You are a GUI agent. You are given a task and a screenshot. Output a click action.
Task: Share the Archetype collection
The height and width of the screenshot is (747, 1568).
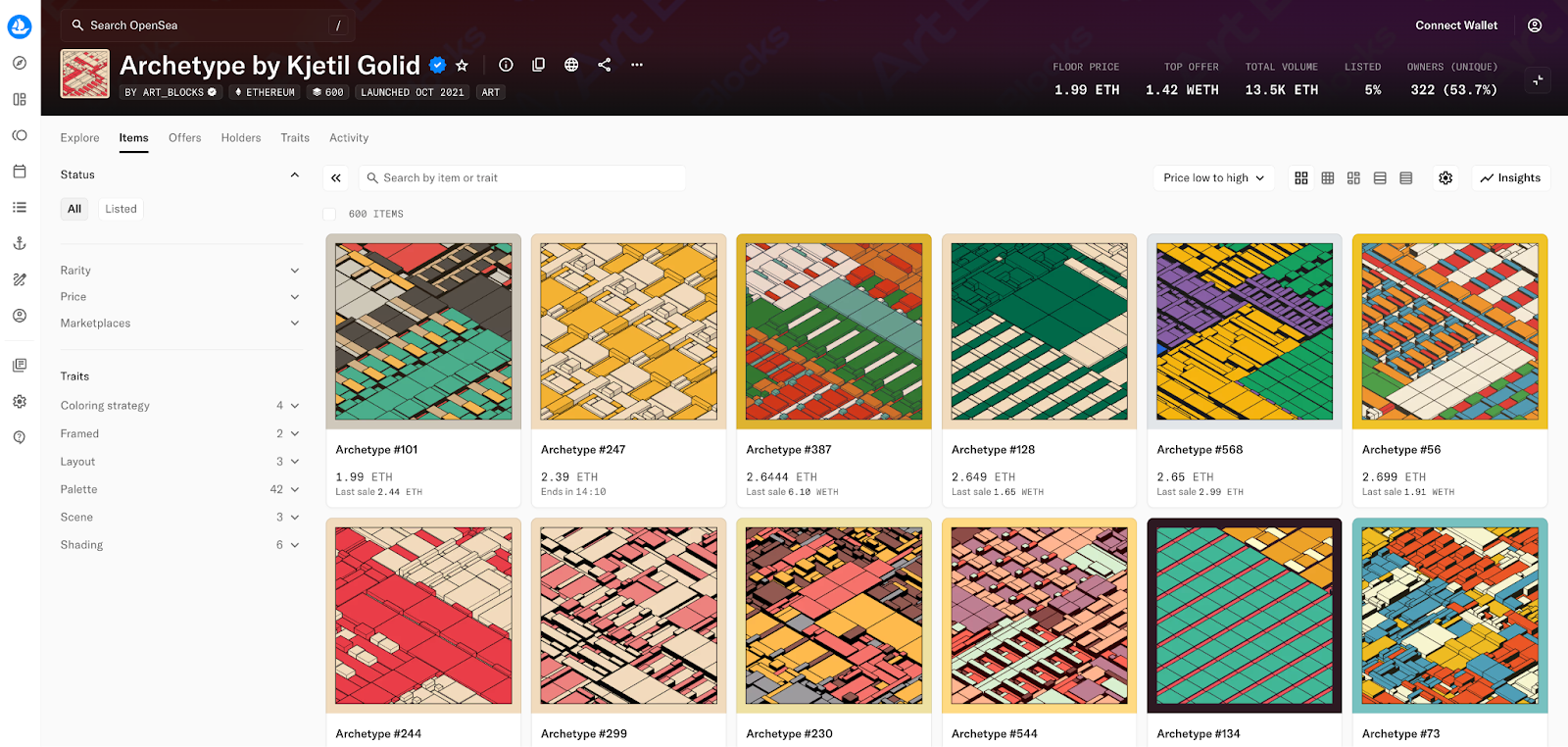[604, 65]
